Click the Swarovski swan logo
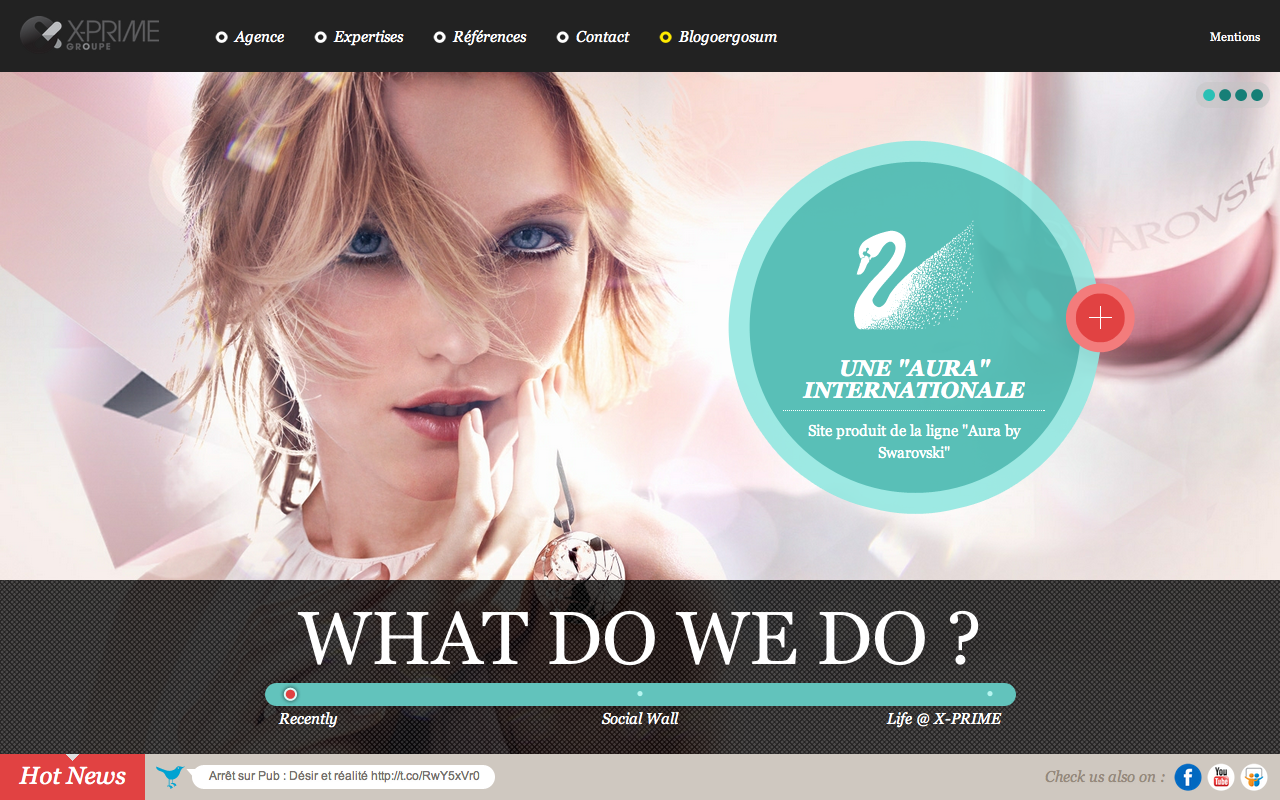 pyautogui.click(x=913, y=277)
